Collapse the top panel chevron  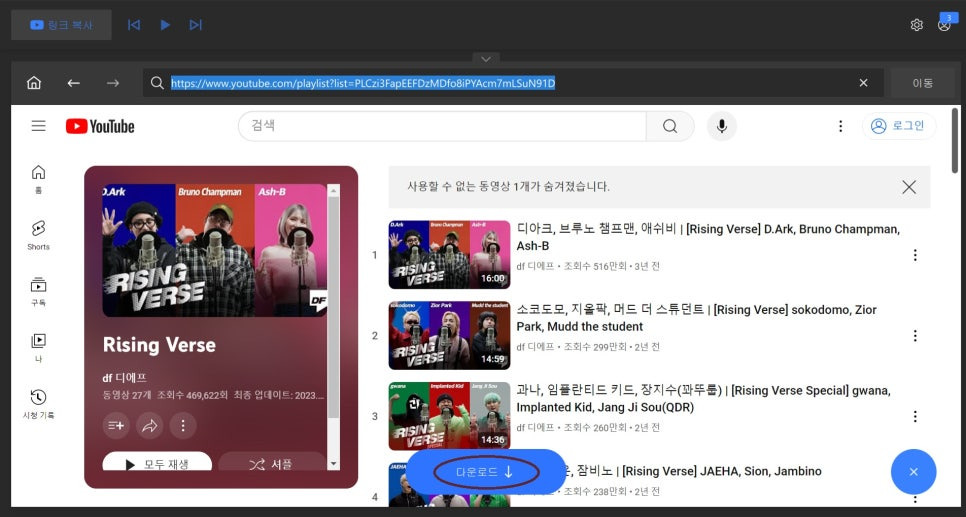point(486,59)
